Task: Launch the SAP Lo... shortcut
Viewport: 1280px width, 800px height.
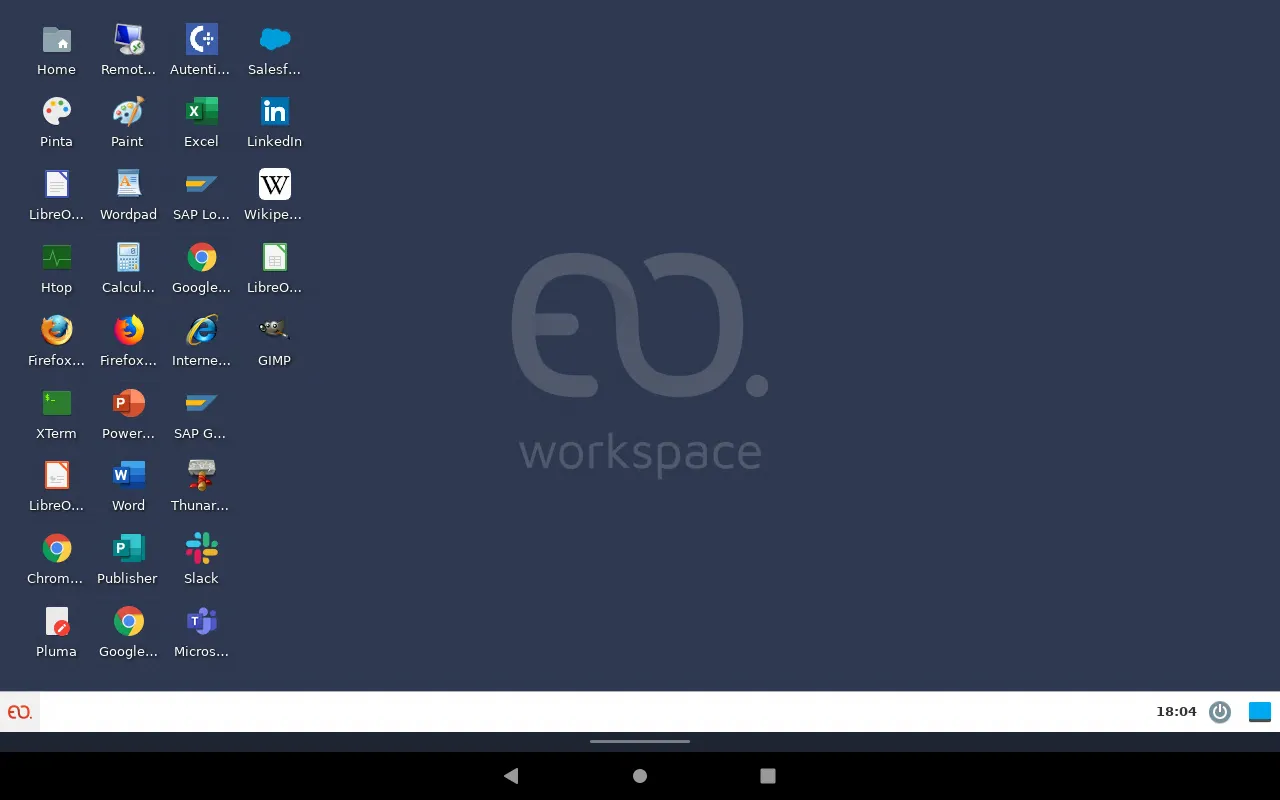Action: point(201,185)
